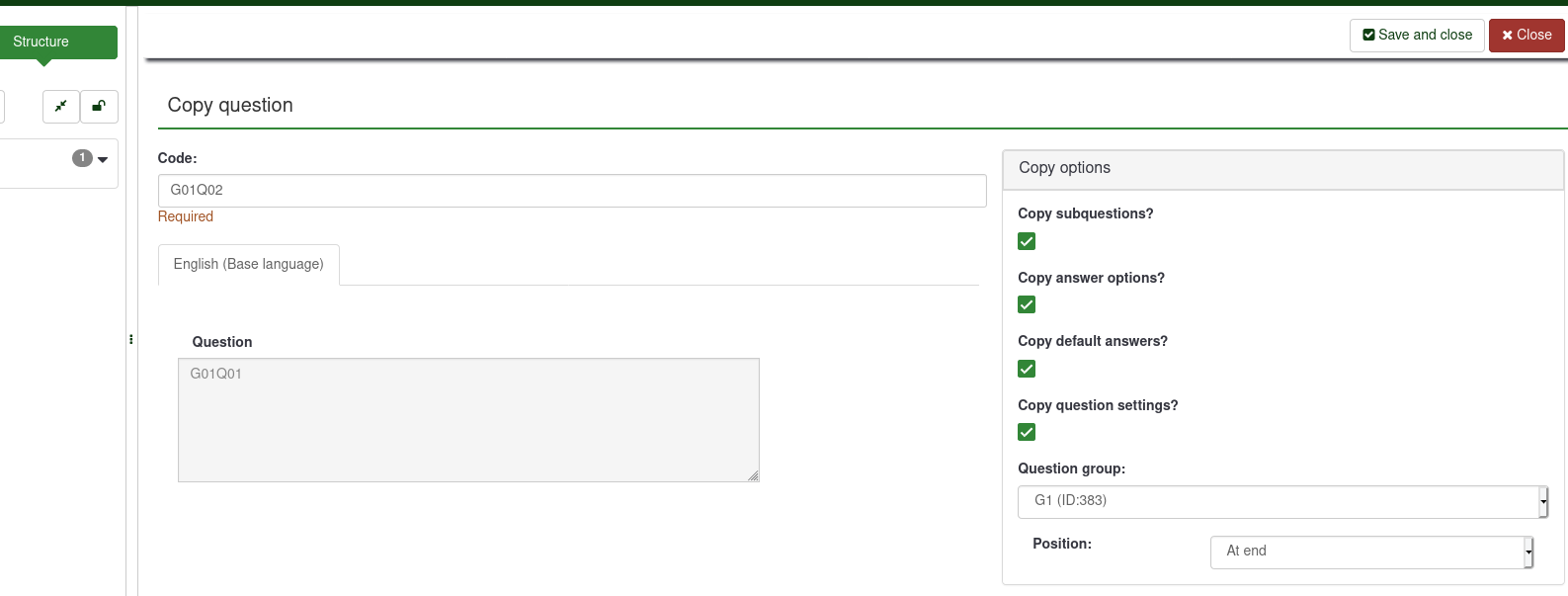
Task: Click into the Code input field
Action: pyautogui.click(x=572, y=191)
